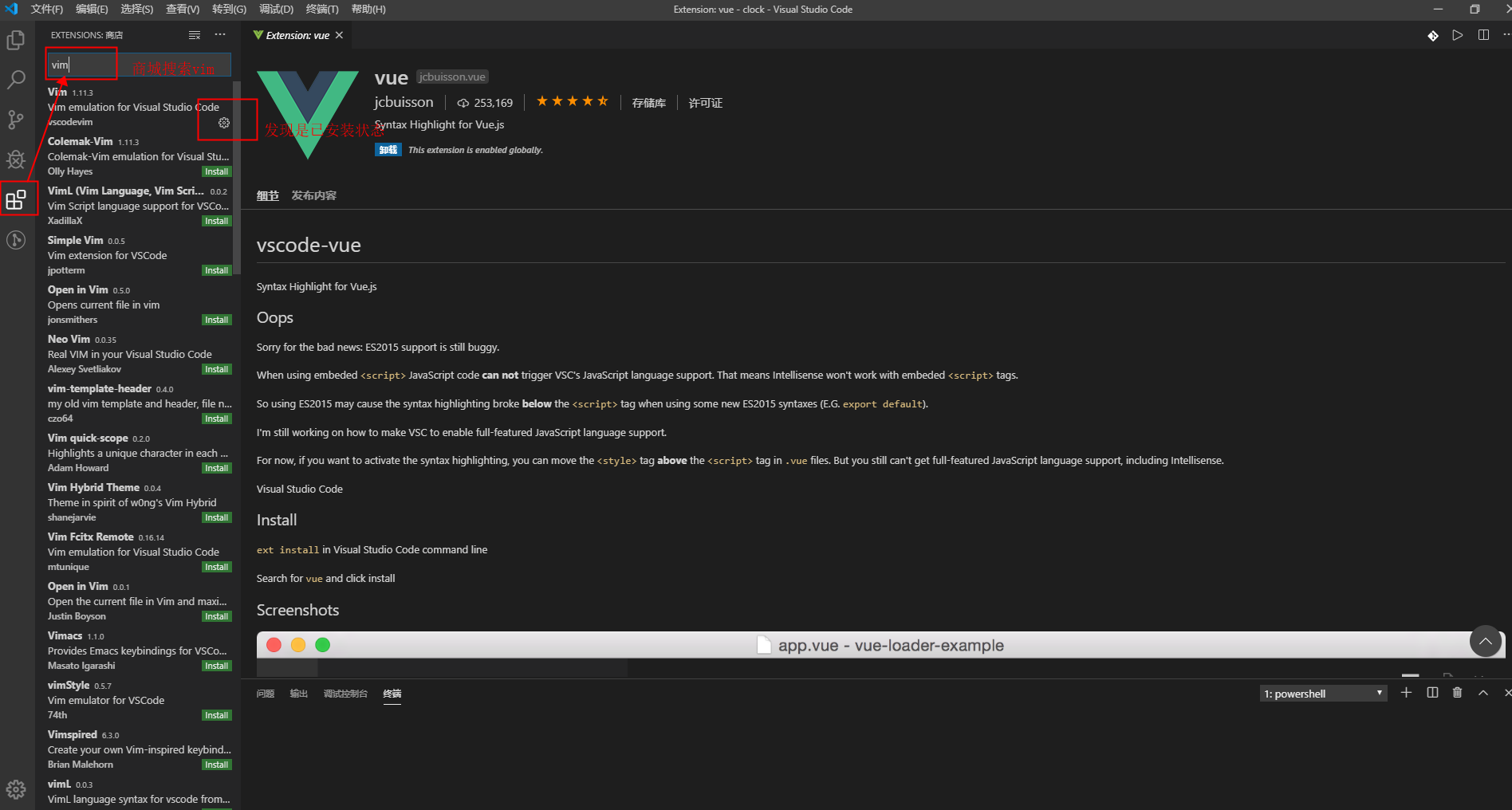This screenshot has height=810, width=1512.
Task: Split the editor using the split icon
Action: (1483, 35)
